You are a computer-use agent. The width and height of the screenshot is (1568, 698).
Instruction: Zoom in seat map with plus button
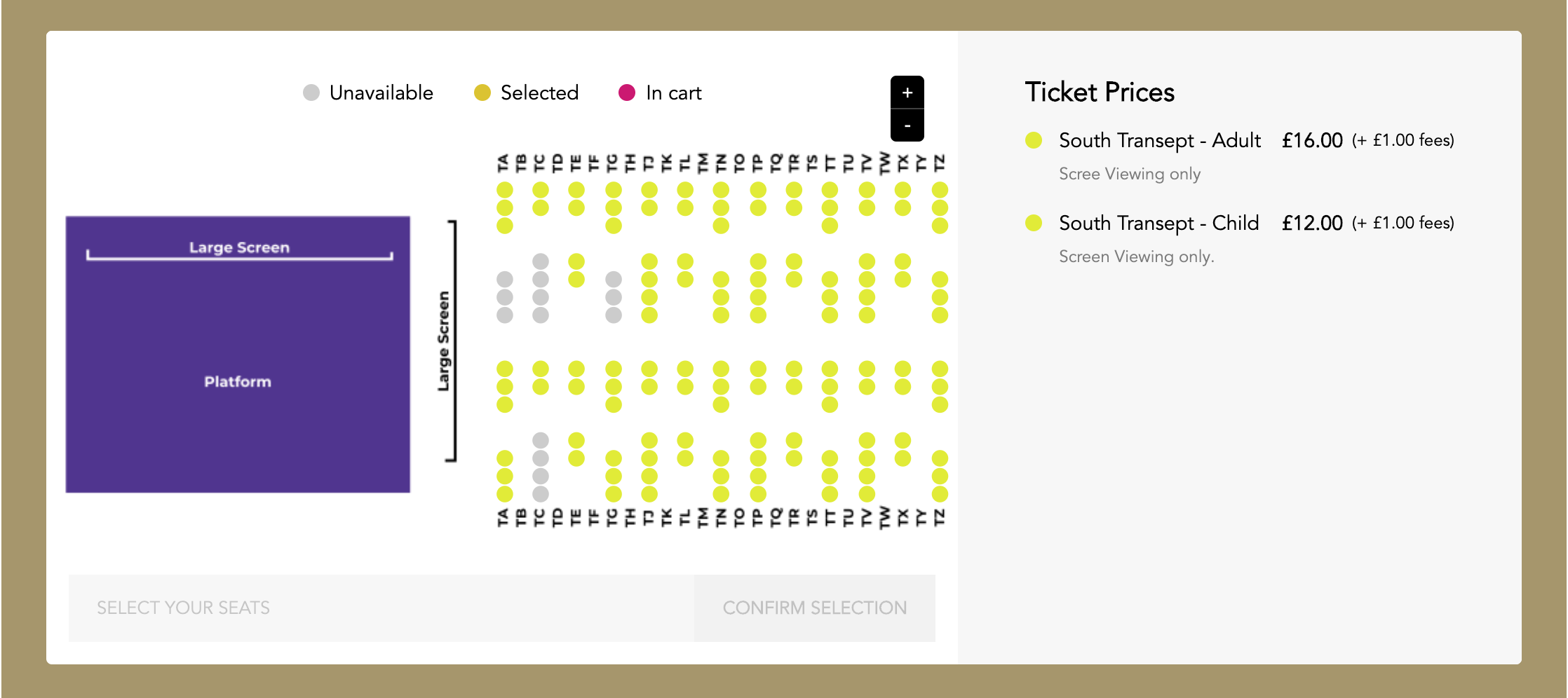click(907, 93)
